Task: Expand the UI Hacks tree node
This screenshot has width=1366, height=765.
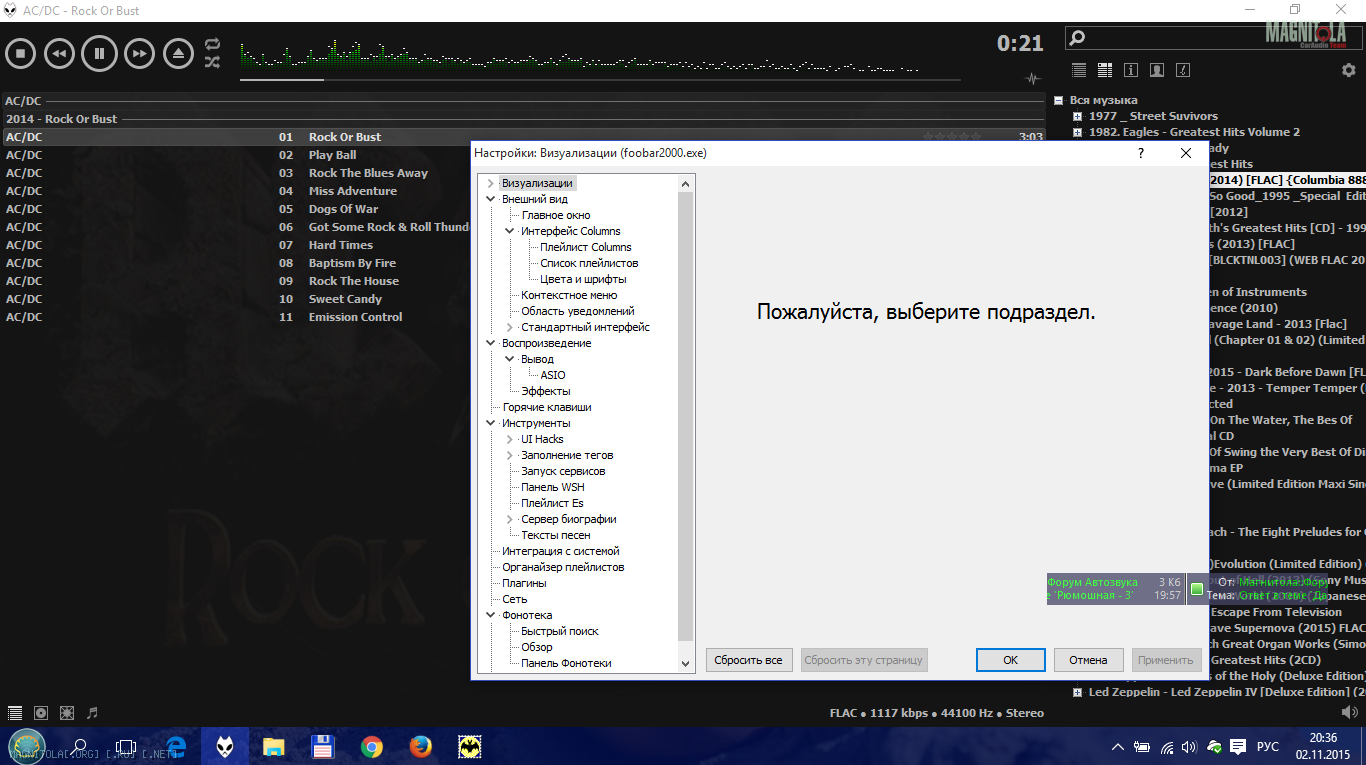Action: pos(509,439)
